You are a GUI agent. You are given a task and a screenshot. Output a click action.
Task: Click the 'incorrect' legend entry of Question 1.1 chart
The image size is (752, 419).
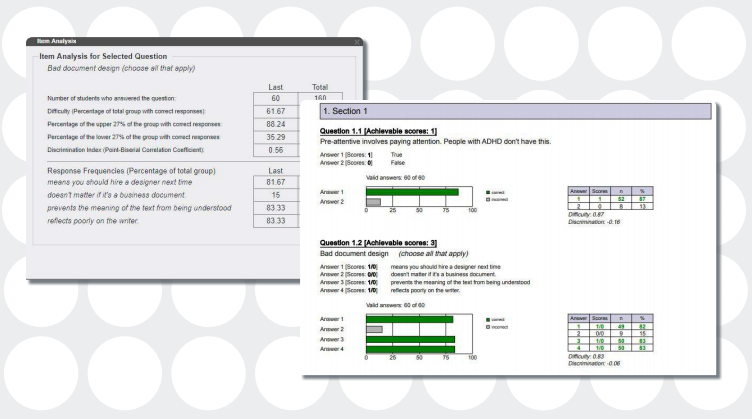pos(497,199)
